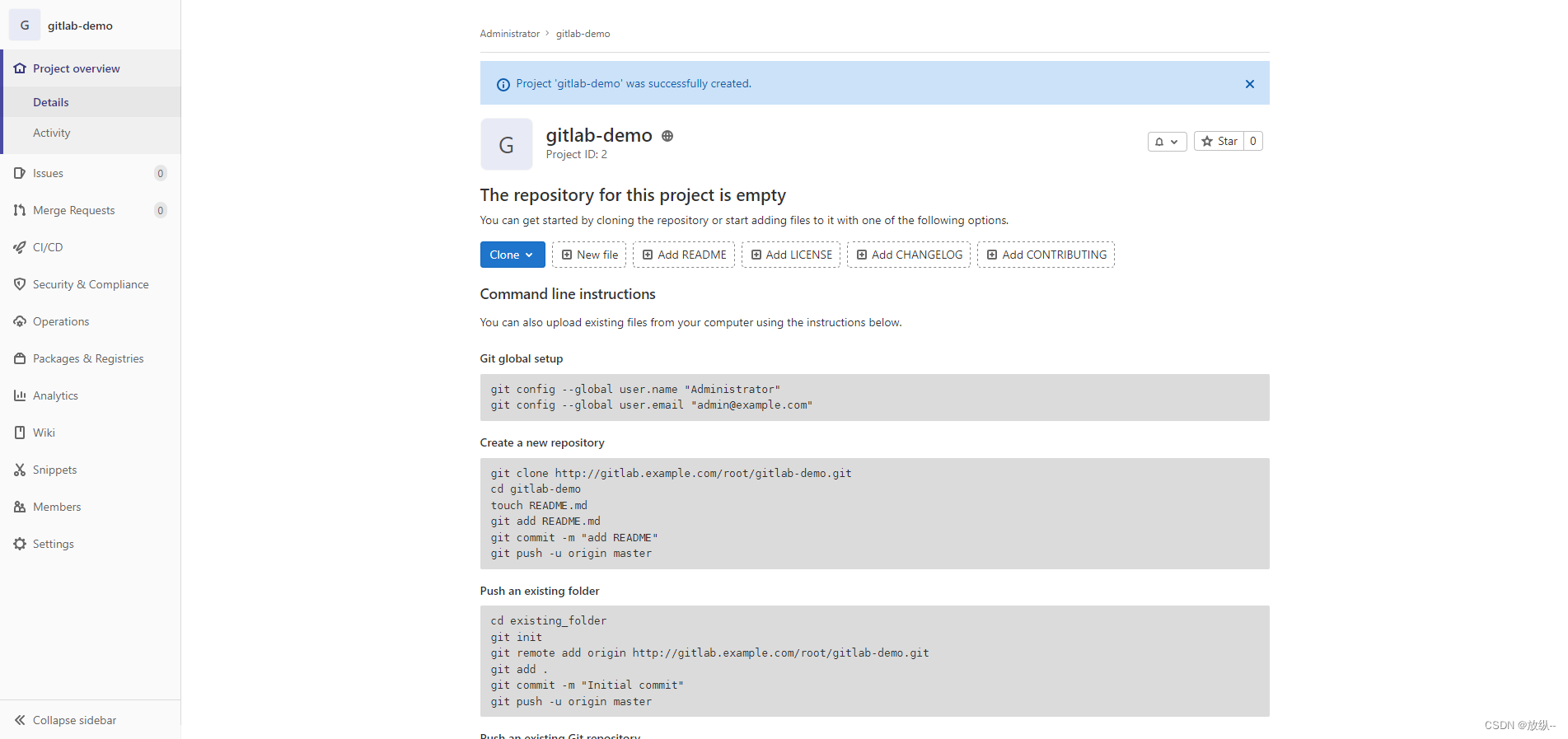Click the user.name Administrator config line
1568x739 pixels.
[x=635, y=389]
